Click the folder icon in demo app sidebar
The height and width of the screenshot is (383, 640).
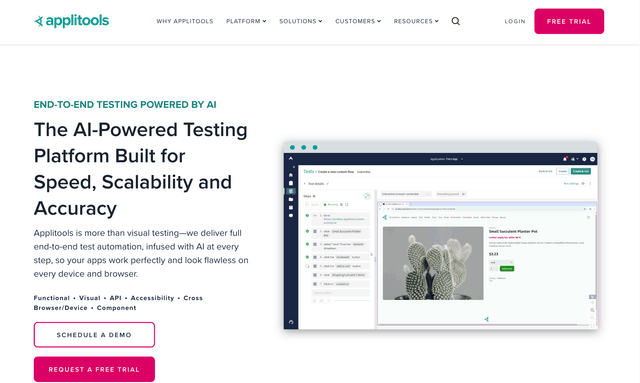(291, 199)
